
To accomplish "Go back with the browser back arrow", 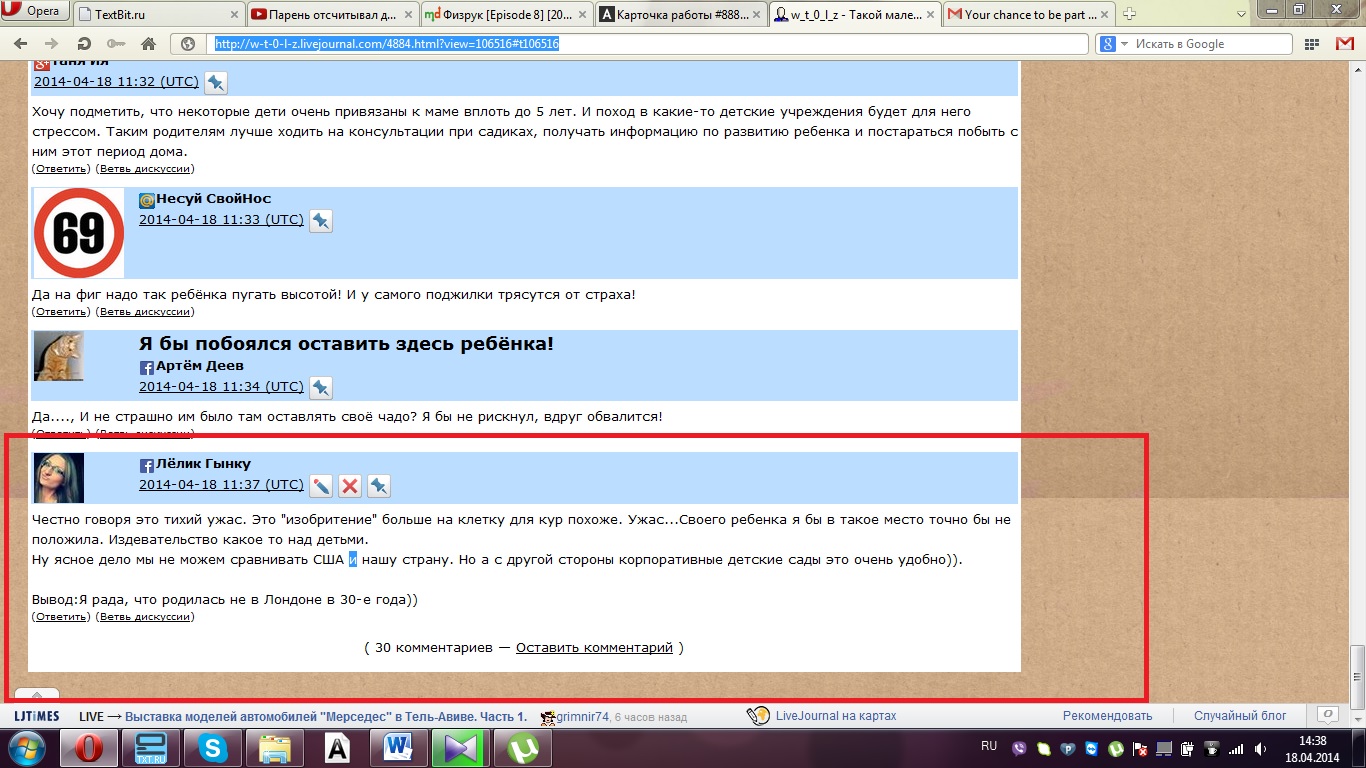I will 20,44.
